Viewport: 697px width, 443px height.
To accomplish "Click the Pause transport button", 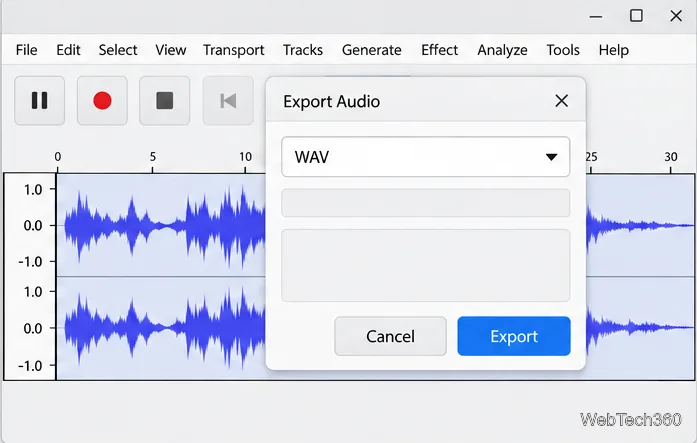I will [40, 100].
